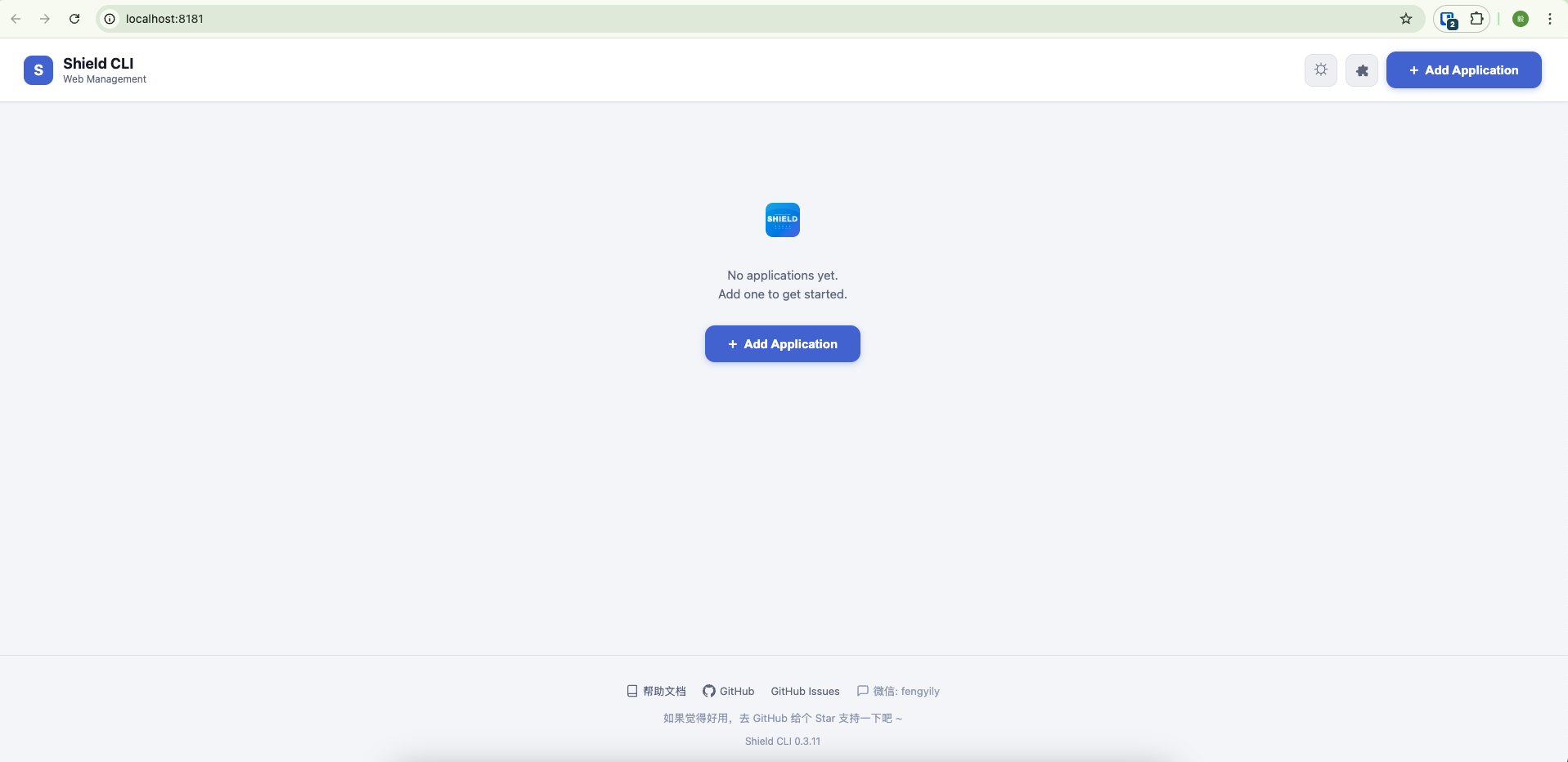Screen dimensions: 1568x762
Task: Click the blue S Shield CLI logo
Action: (x=38, y=70)
